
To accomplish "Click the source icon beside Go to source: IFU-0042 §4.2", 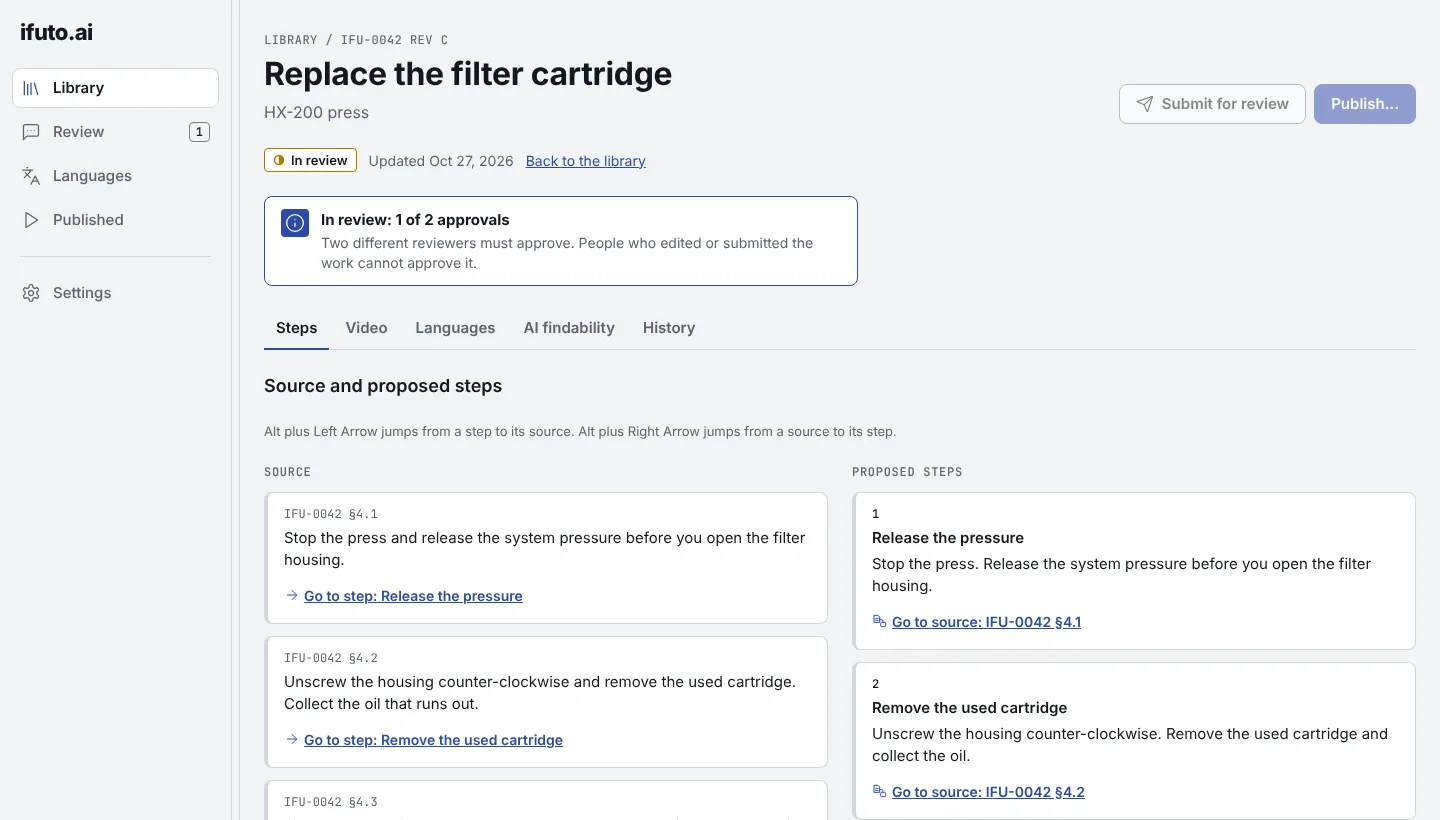I will click(880, 791).
